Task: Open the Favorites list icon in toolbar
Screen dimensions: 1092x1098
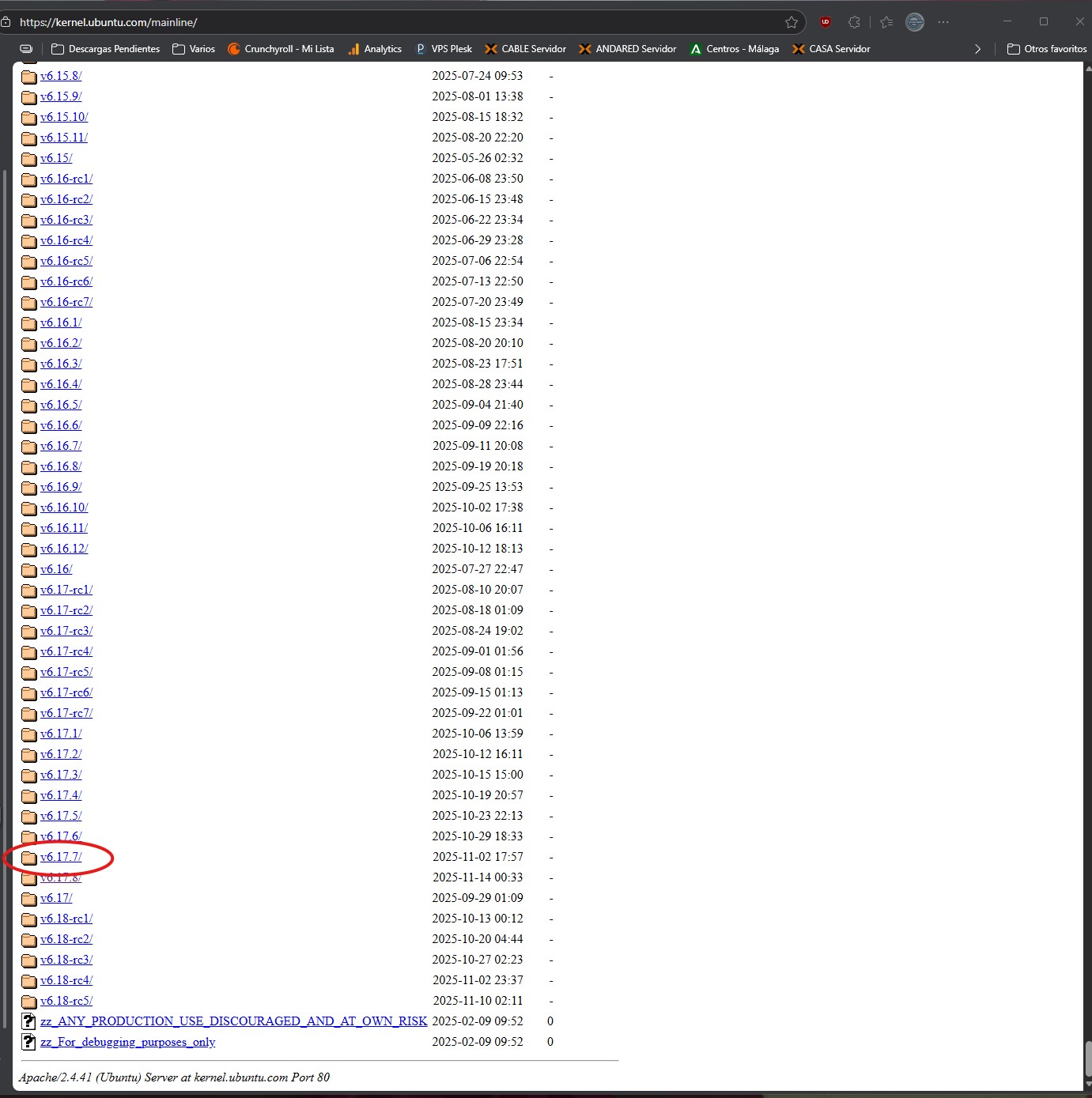Action: pyautogui.click(x=886, y=22)
